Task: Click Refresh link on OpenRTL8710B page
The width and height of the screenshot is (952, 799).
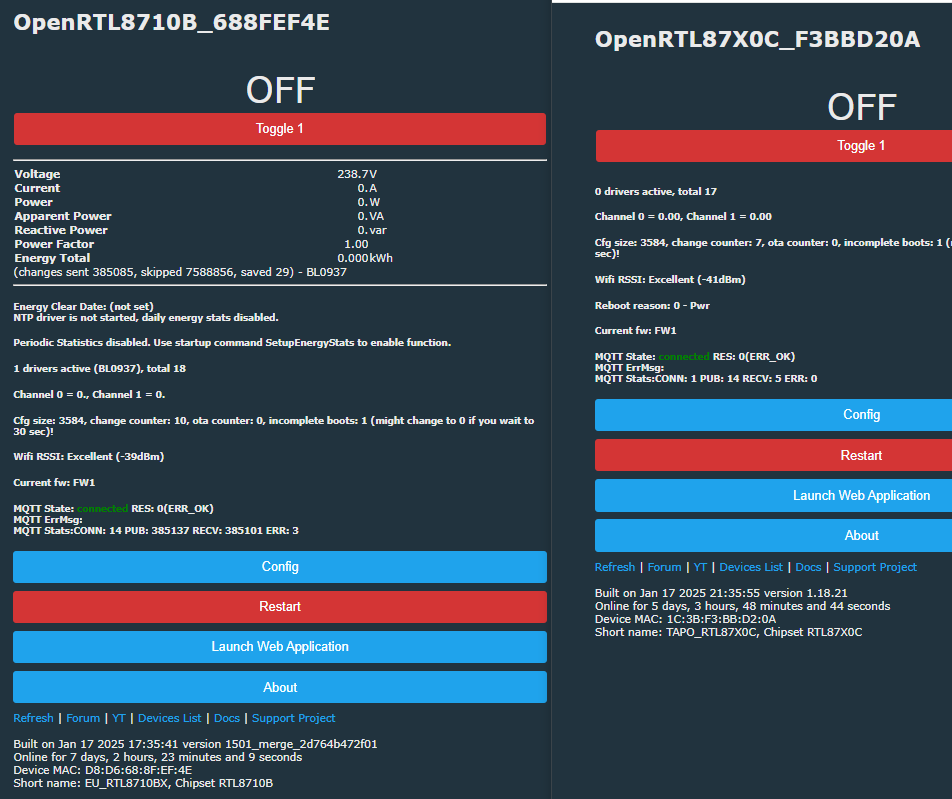Action: coord(33,718)
